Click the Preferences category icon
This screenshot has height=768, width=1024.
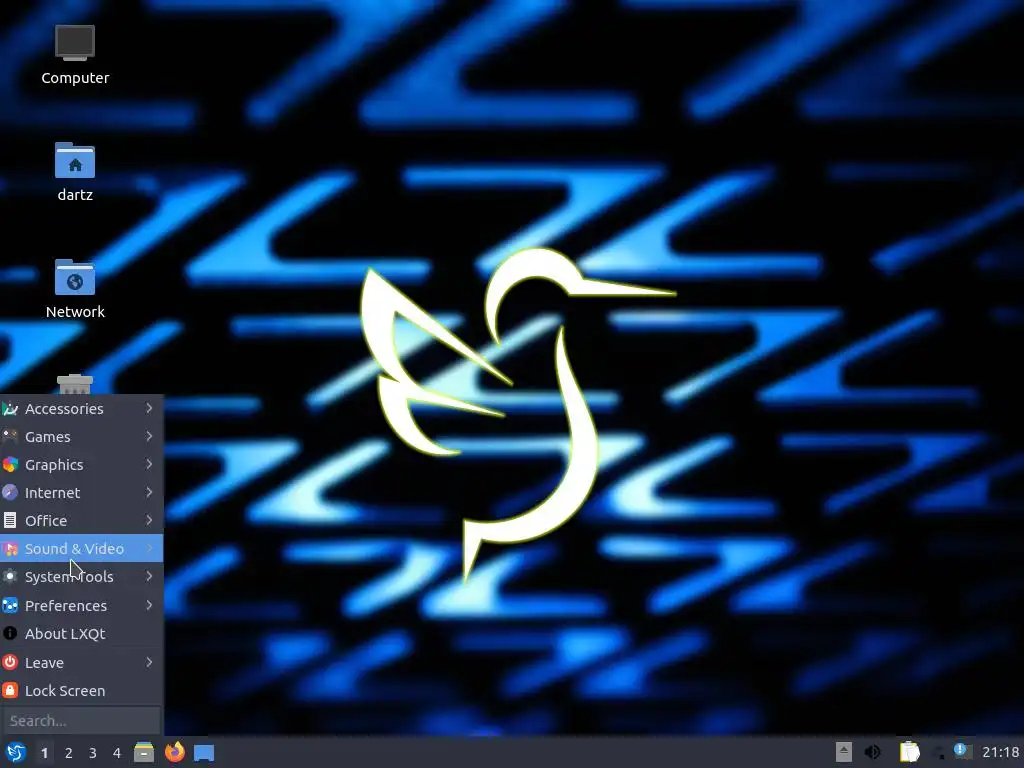coord(10,605)
